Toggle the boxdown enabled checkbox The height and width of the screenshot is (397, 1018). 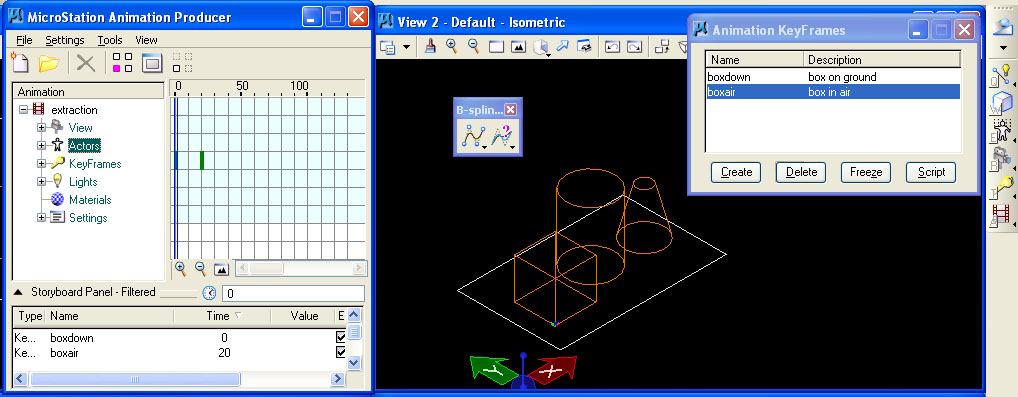click(341, 337)
